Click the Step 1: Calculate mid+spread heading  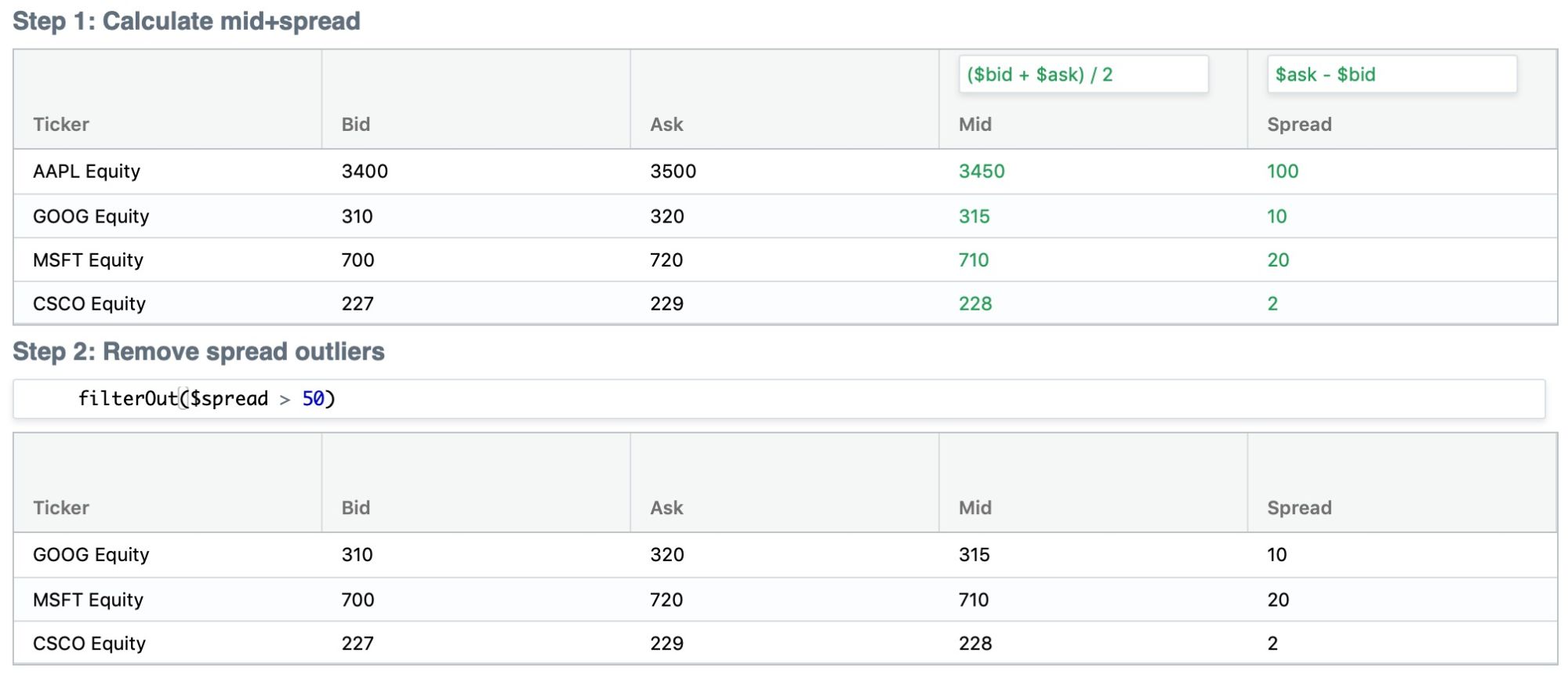click(x=187, y=21)
